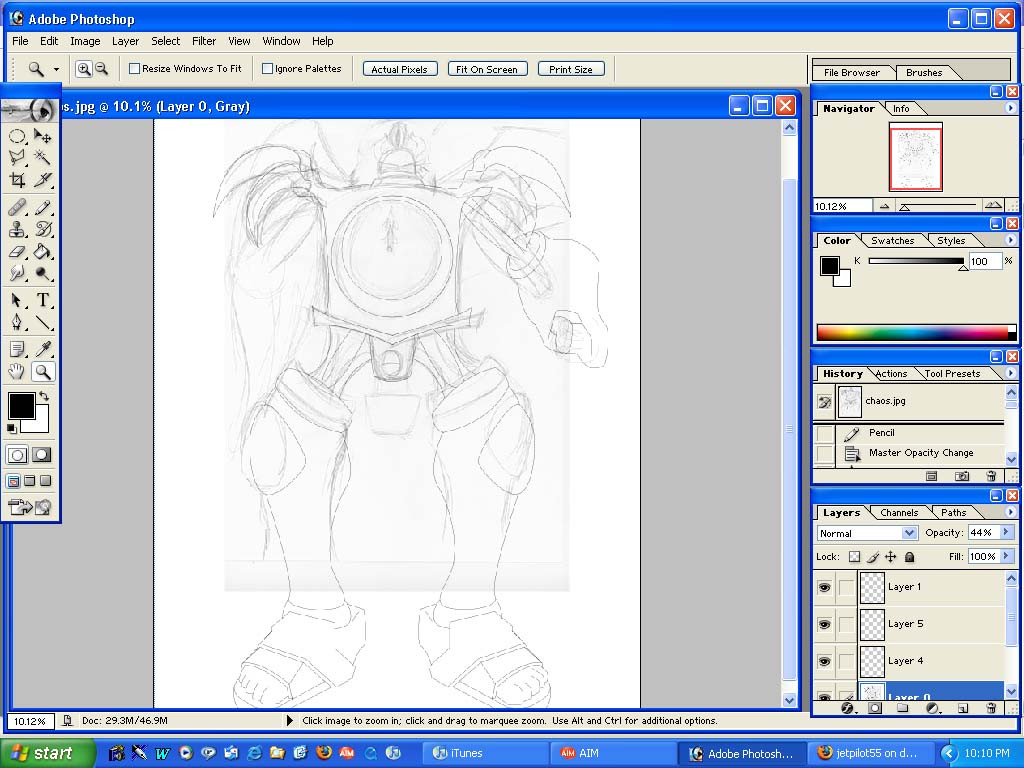
Task: Select the Pen tool
Action: pos(17,322)
